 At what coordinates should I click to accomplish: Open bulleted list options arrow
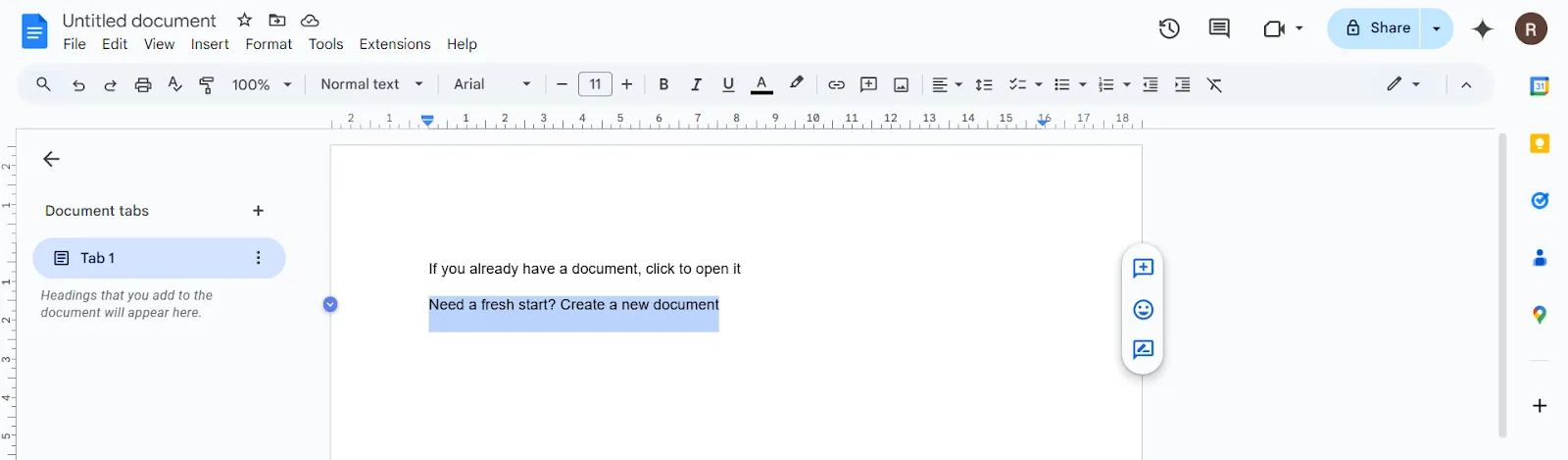(1083, 85)
